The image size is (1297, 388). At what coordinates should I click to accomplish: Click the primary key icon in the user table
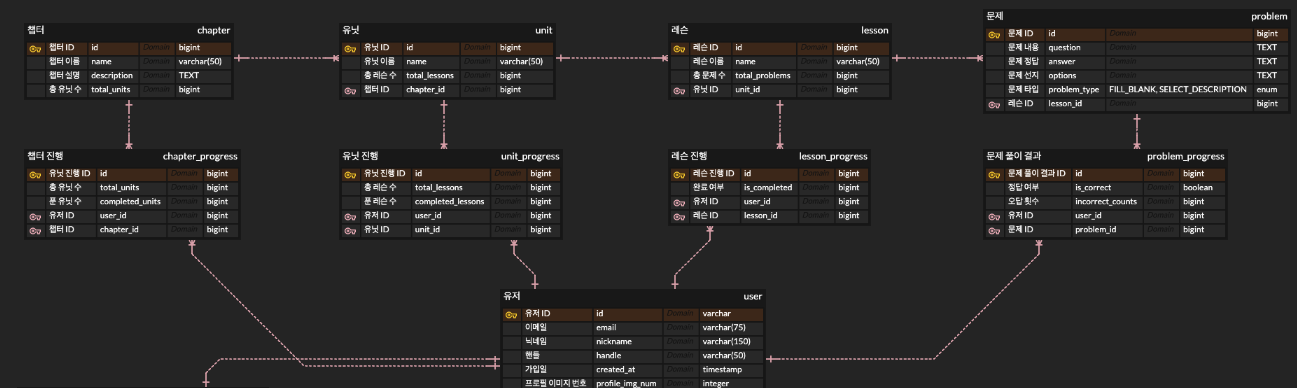pyautogui.click(x=512, y=314)
